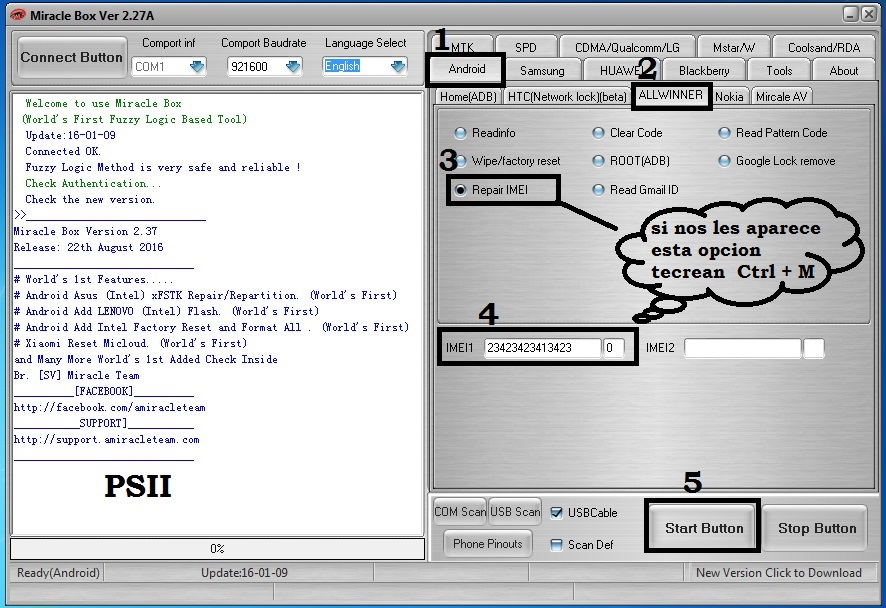Click the Connect Button
Screen dimensions: 886x608
point(72,57)
